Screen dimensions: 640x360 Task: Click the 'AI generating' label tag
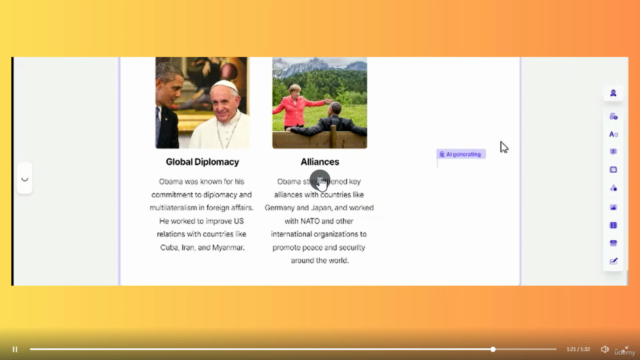pos(461,154)
